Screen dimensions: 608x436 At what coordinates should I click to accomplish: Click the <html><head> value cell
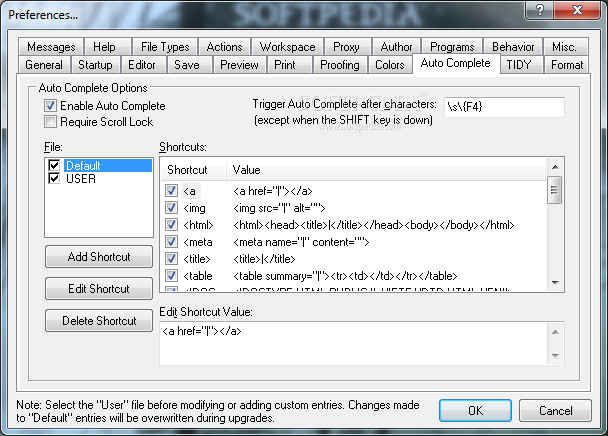click(373, 225)
